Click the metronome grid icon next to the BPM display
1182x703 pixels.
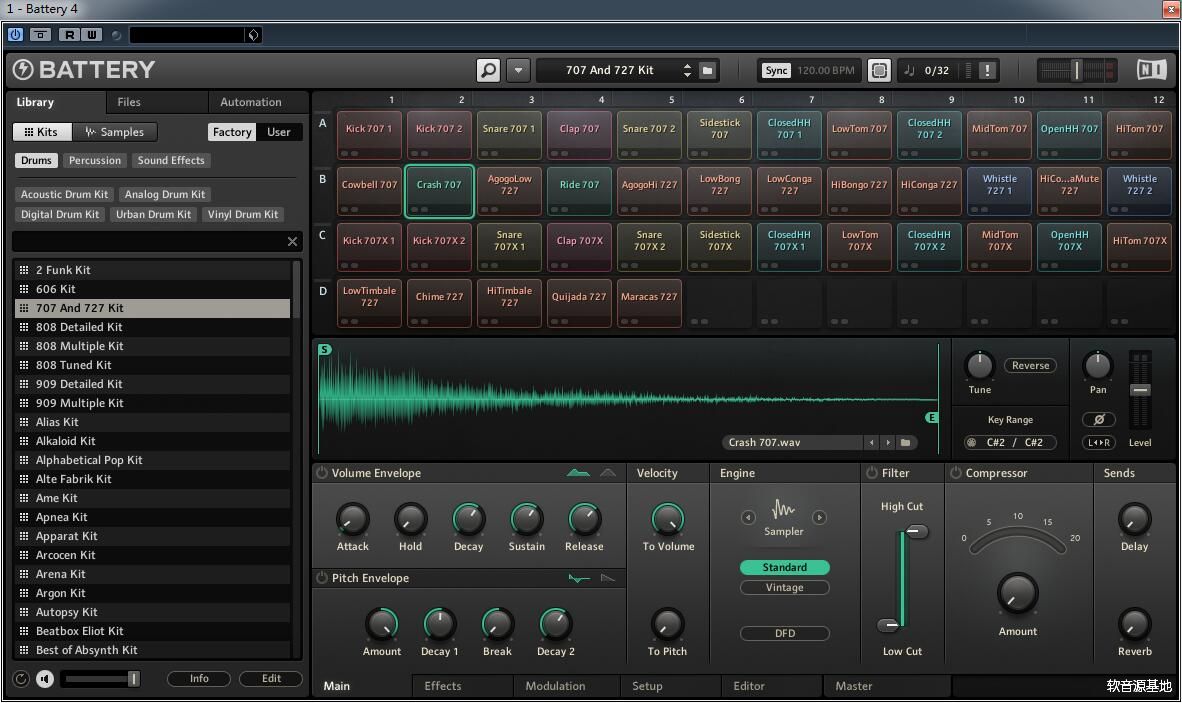879,70
